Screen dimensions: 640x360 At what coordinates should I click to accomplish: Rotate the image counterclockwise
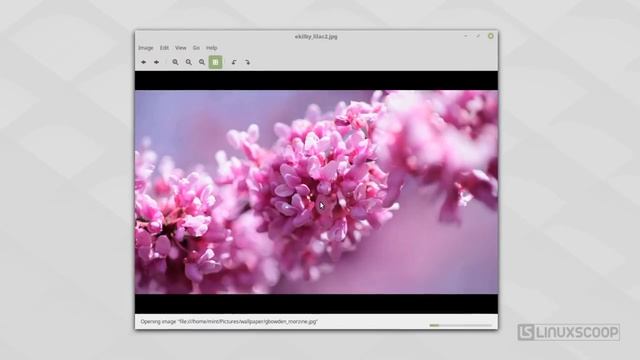click(234, 62)
